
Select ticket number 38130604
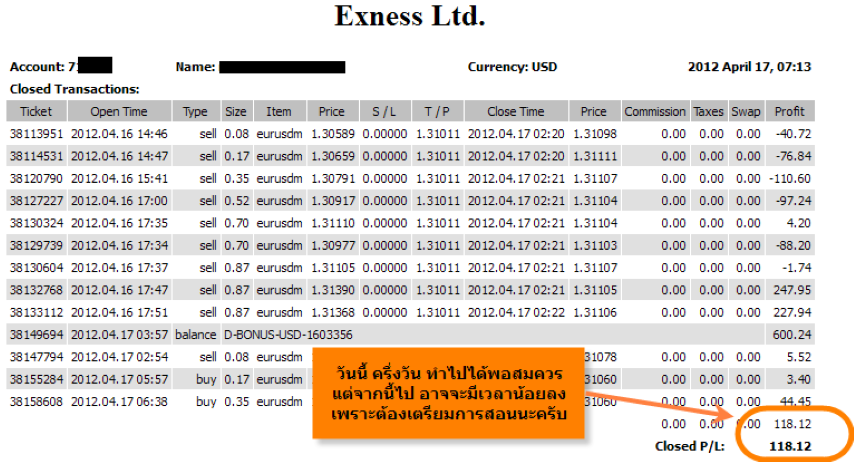pos(36,268)
